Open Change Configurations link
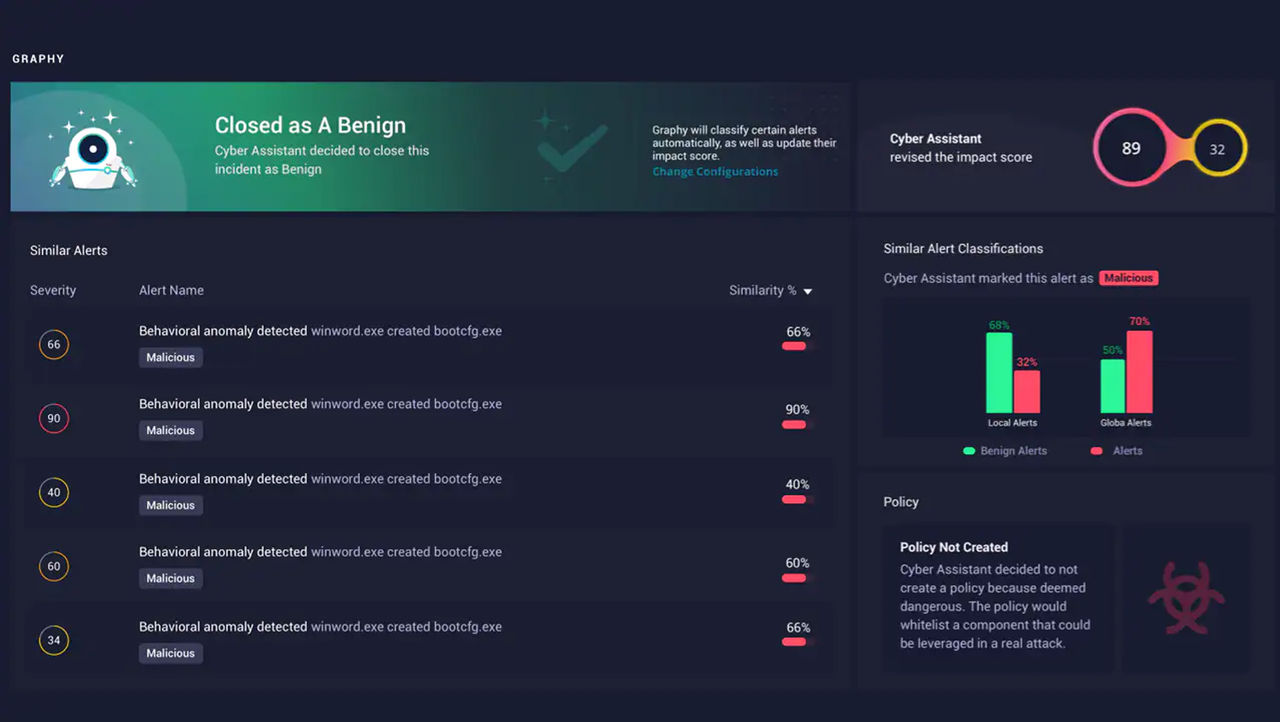Screen dimensions: 1280x722 point(715,172)
